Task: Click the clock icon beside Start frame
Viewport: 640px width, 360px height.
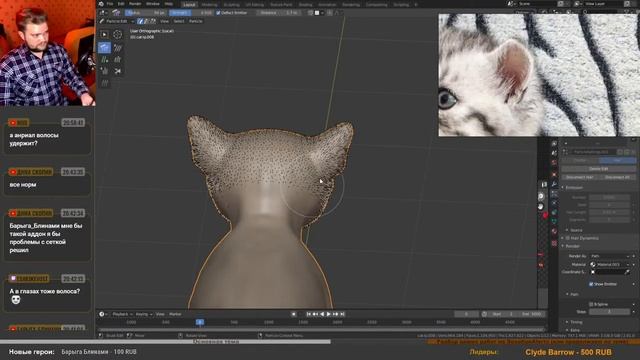Action: 484,314
